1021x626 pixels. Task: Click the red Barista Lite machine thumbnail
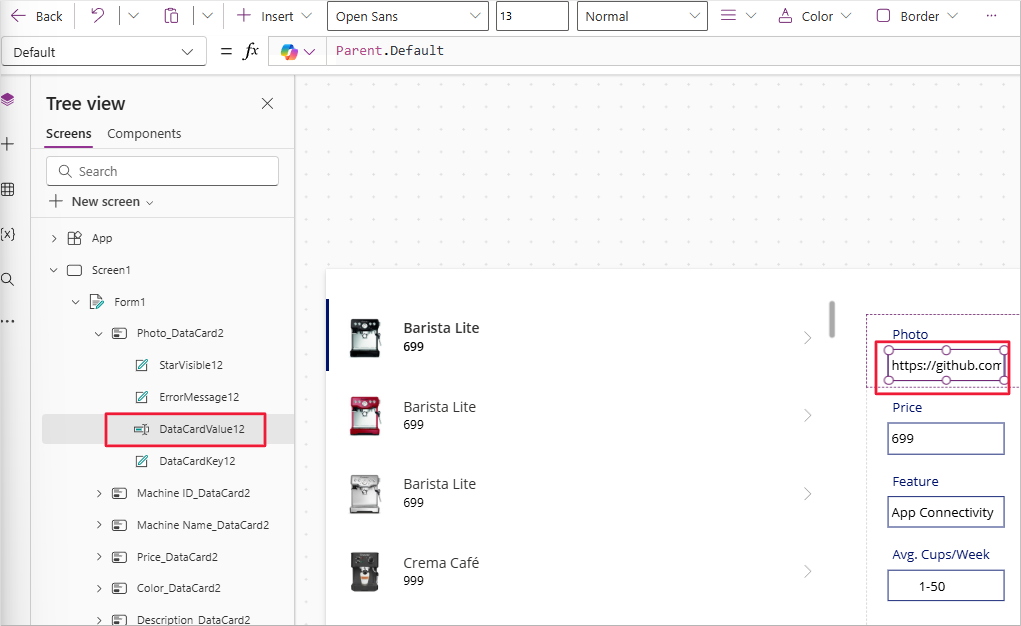pyautogui.click(x=365, y=416)
